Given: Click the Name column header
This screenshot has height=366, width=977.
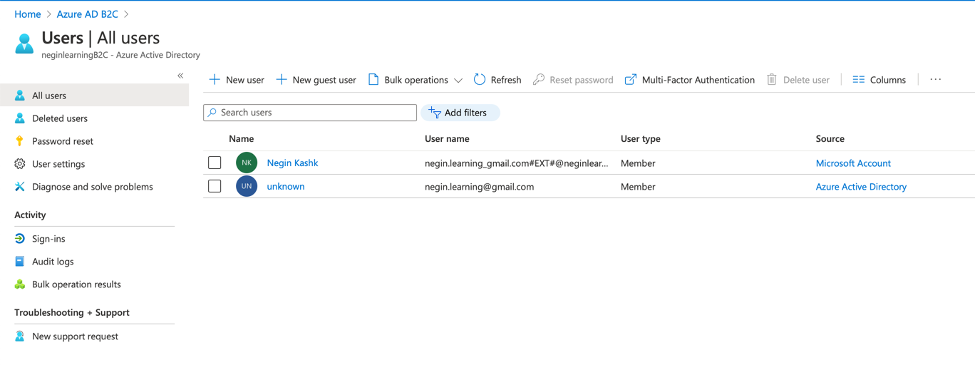Looking at the screenshot, I should (x=241, y=139).
